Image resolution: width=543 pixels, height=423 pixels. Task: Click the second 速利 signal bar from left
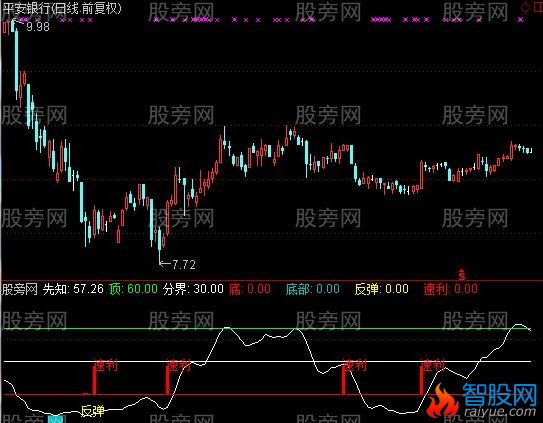168,380
